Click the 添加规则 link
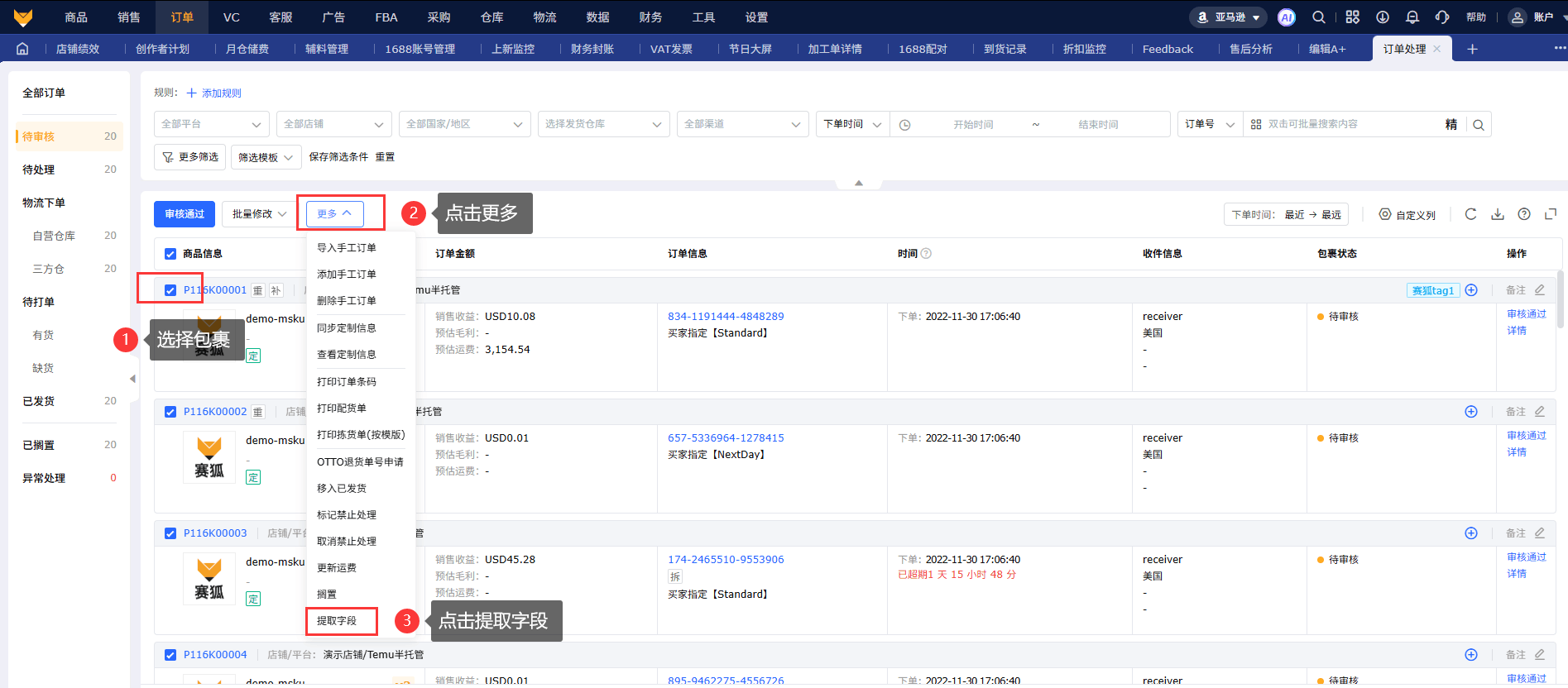The image size is (1568, 688). [x=214, y=93]
